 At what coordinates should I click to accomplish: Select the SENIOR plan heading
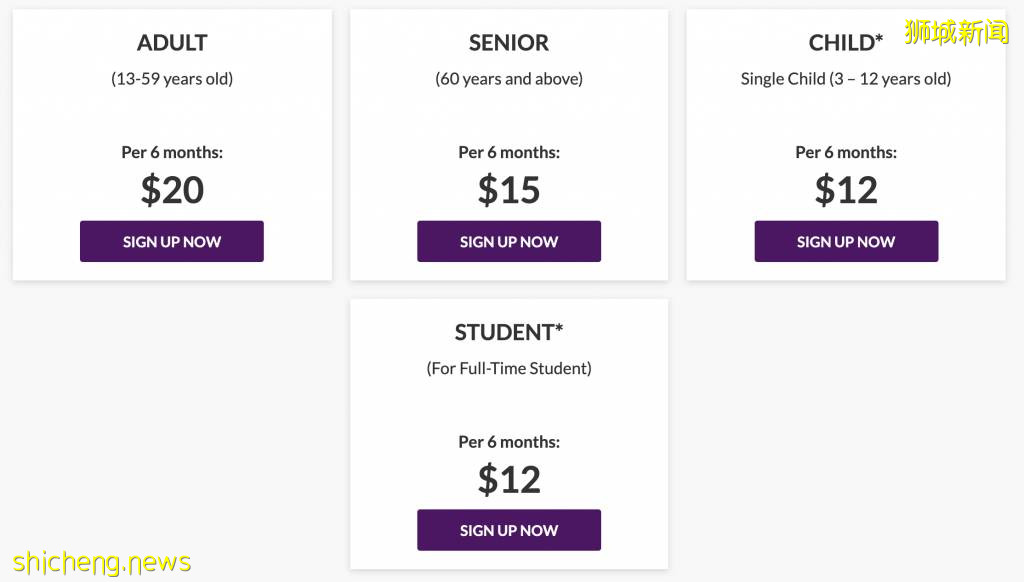coord(509,43)
